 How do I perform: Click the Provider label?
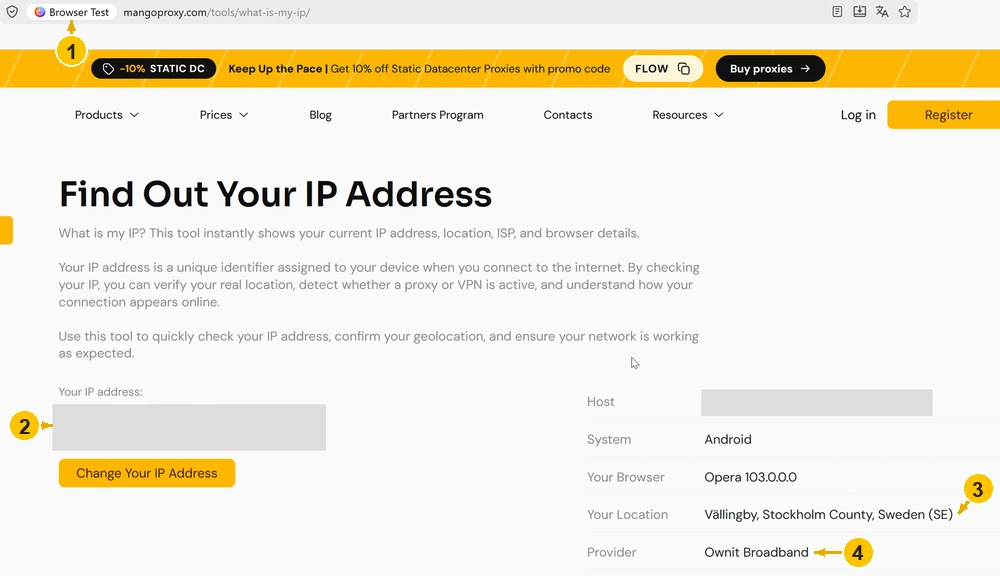click(x=612, y=552)
